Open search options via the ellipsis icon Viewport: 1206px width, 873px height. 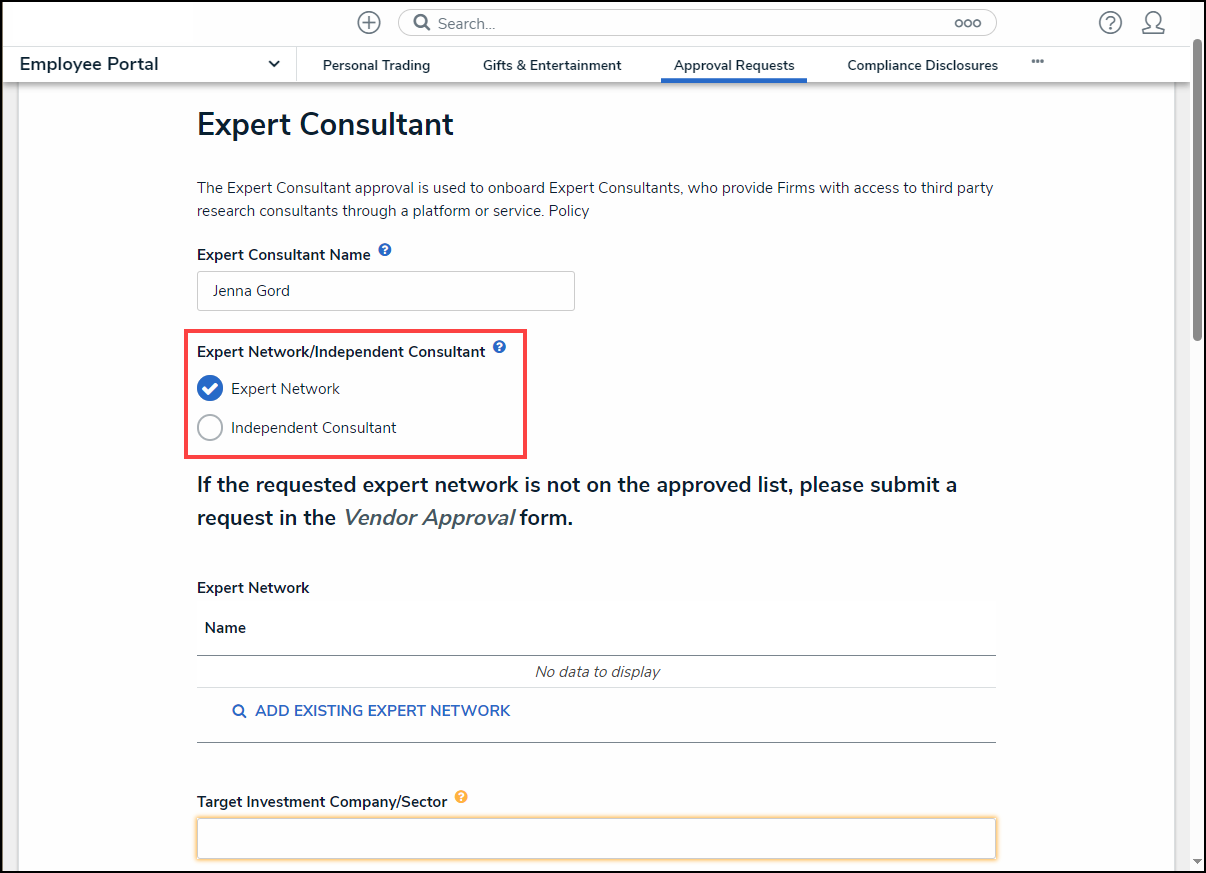pos(967,22)
